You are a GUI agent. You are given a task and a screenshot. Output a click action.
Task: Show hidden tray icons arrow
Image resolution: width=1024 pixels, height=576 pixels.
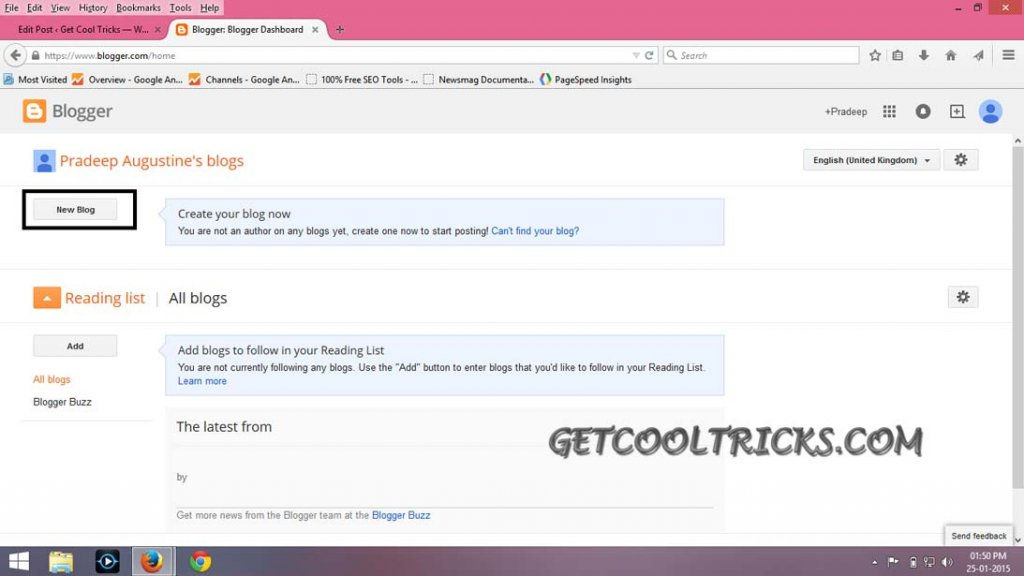coord(874,562)
